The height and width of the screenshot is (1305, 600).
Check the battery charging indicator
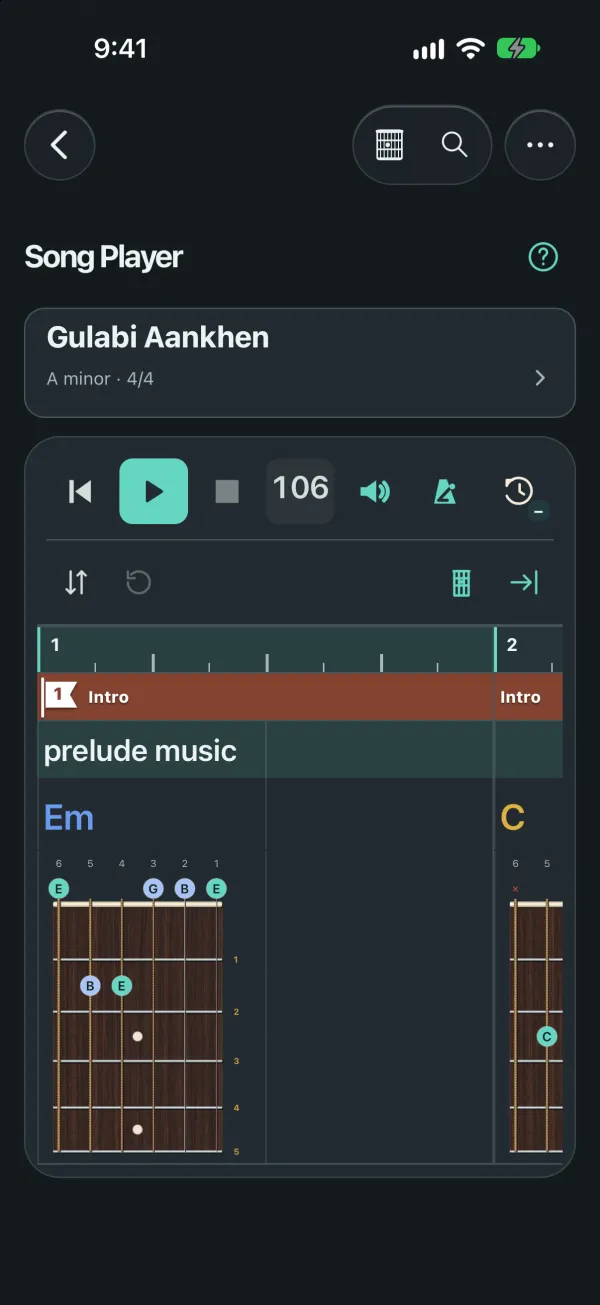(x=518, y=49)
